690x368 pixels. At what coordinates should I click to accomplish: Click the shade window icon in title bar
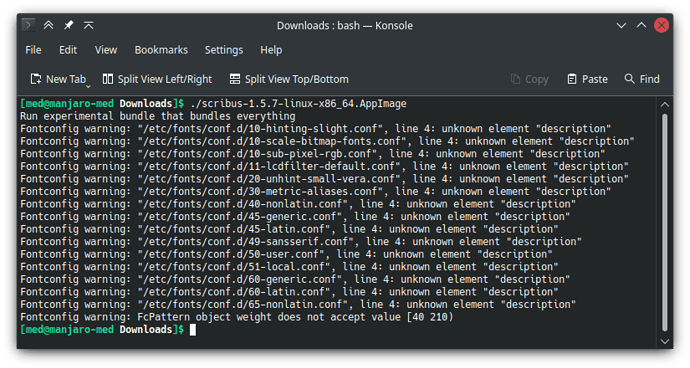coord(88,25)
